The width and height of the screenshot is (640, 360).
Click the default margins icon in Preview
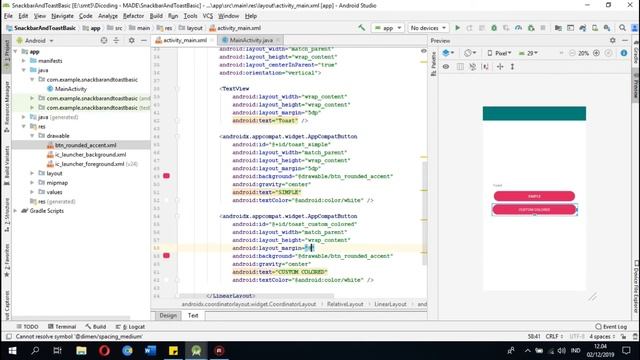coord(485,67)
